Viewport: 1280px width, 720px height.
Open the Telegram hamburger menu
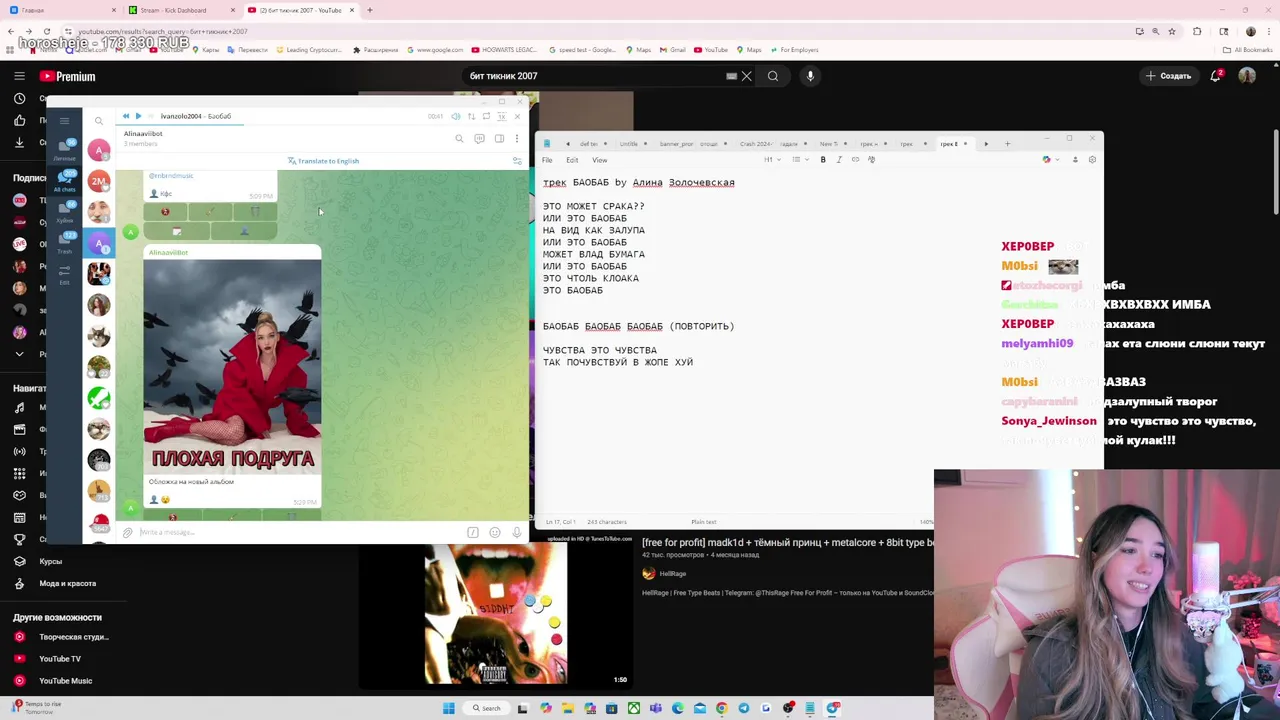(64, 121)
